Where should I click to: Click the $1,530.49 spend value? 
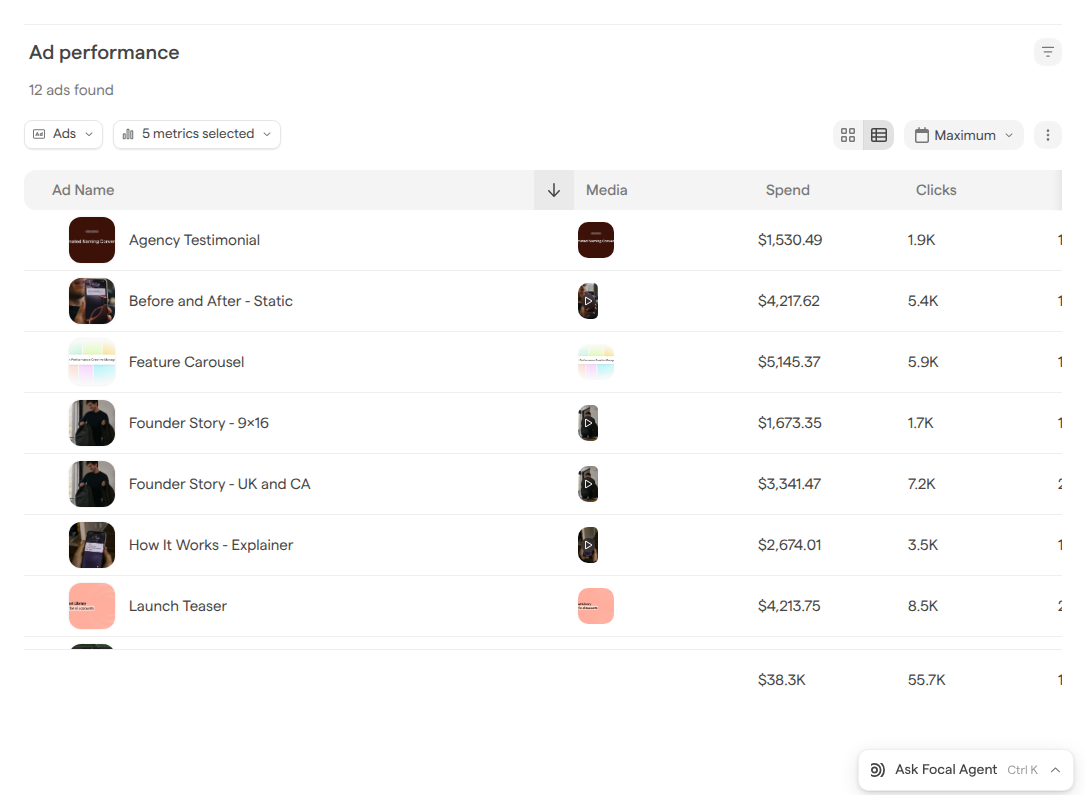pyautogui.click(x=790, y=240)
